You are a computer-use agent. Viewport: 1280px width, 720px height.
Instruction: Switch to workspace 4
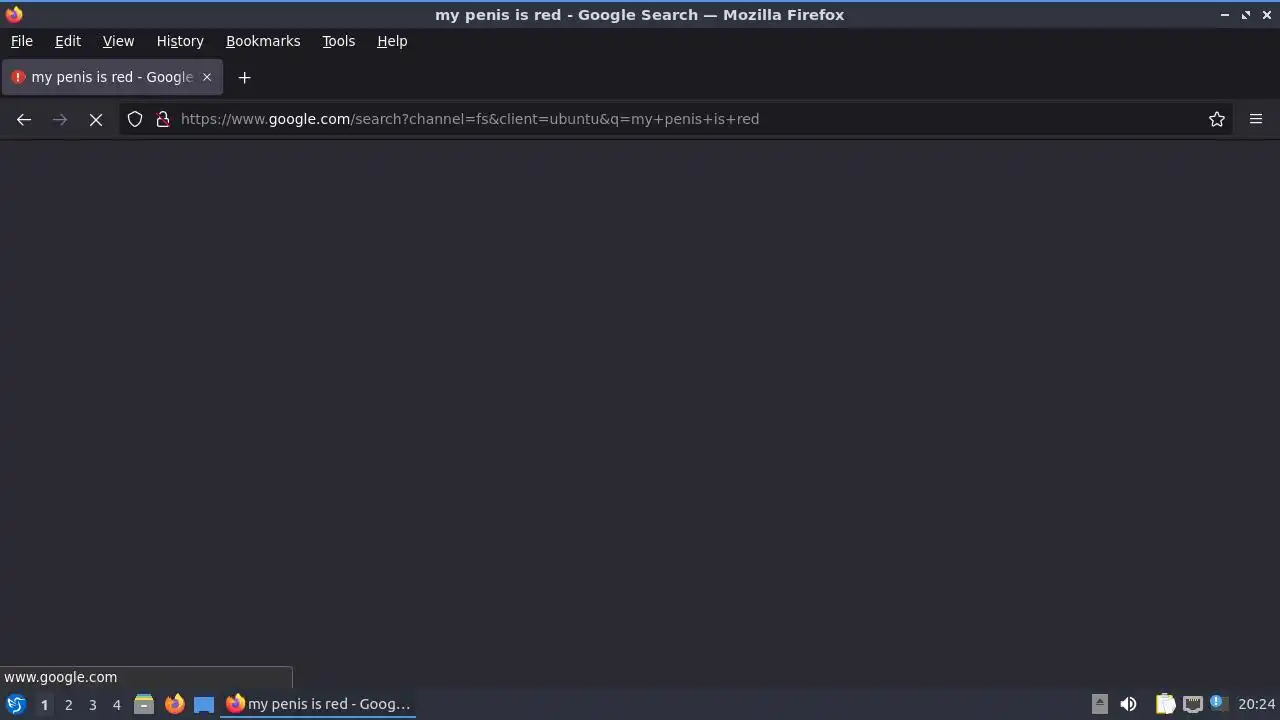pos(116,704)
